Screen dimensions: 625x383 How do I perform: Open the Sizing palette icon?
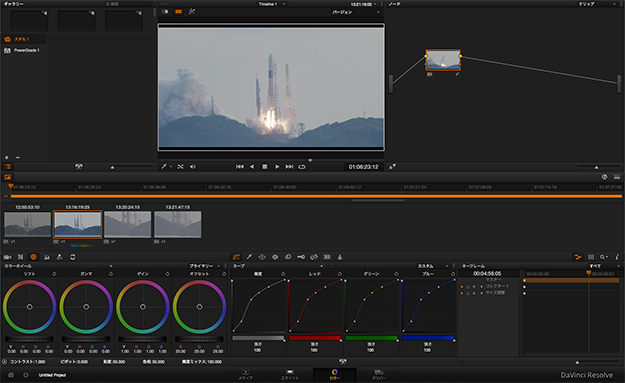(314, 257)
